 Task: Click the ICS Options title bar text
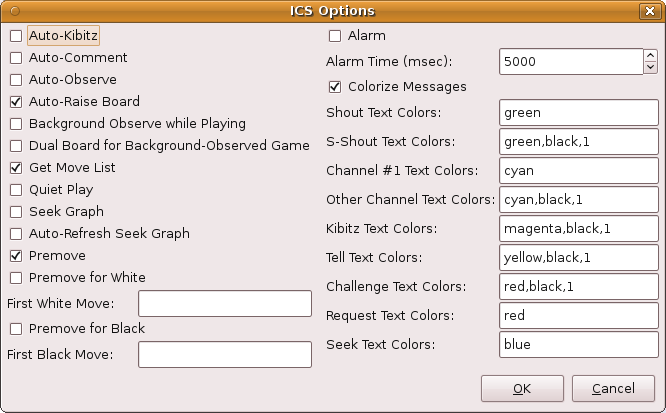333,11
